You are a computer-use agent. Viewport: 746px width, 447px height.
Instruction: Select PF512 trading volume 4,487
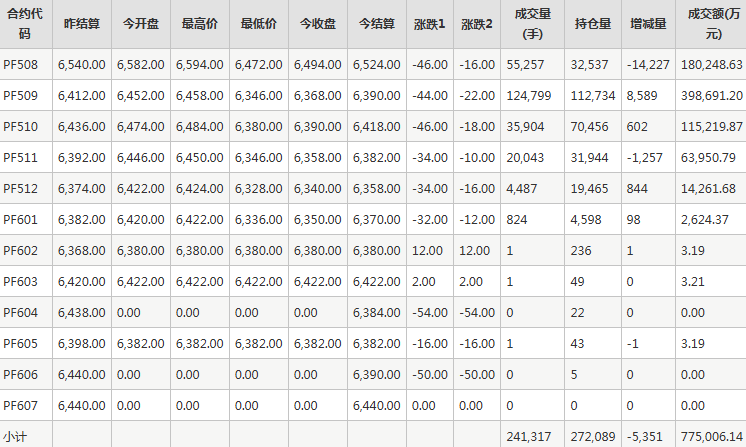(x=522, y=189)
